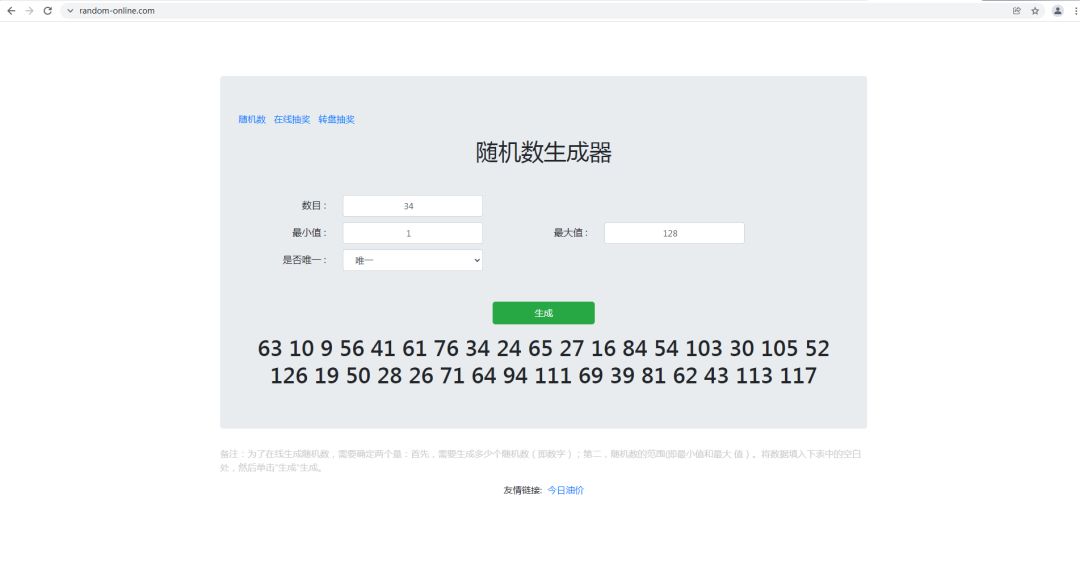Open the 今日油价 friendly link
The height and width of the screenshot is (571, 1080).
pos(565,490)
